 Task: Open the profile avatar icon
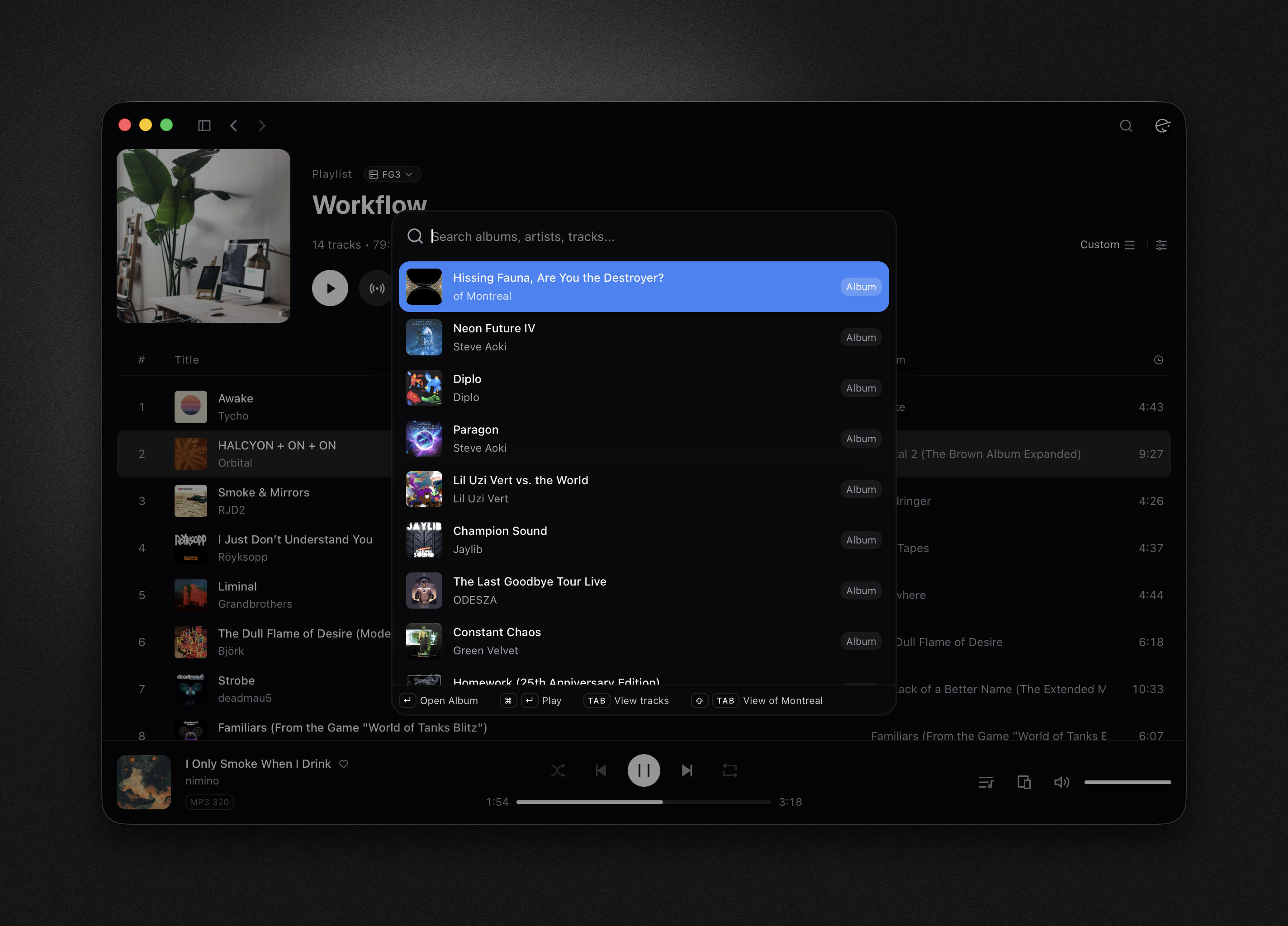click(1162, 126)
